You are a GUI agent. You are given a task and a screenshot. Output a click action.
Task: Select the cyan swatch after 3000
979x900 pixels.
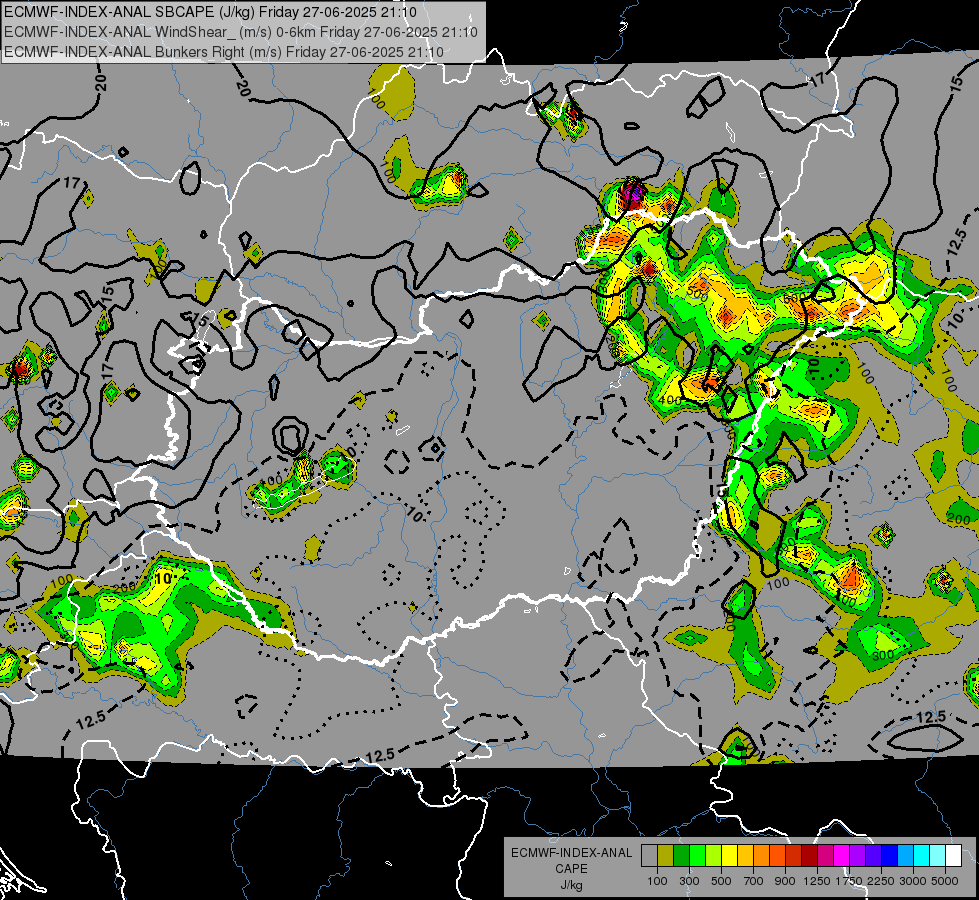(922, 856)
